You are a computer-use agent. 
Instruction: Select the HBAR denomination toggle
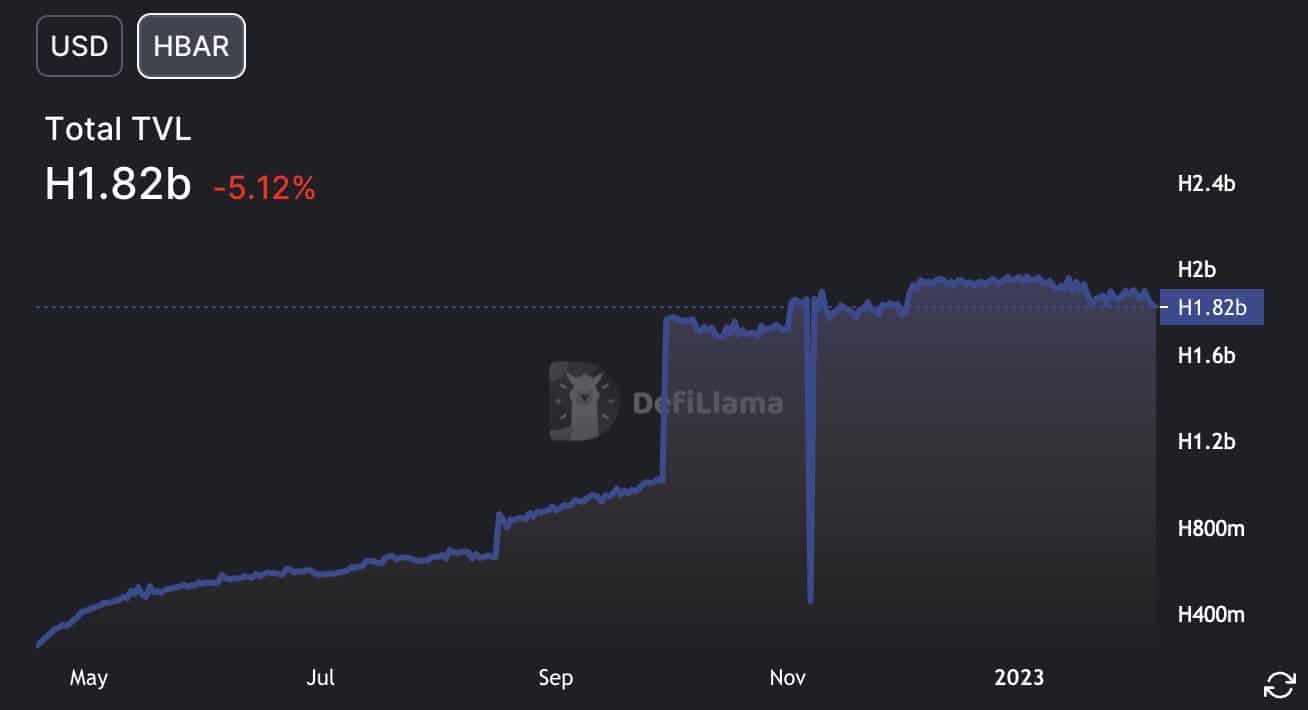point(191,46)
